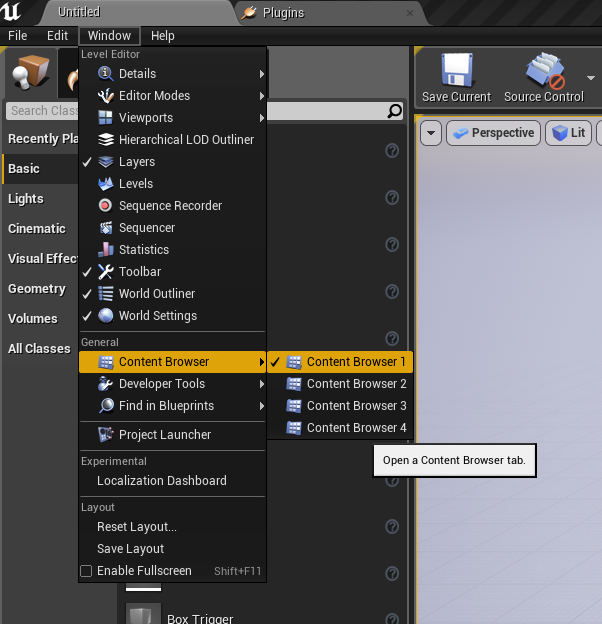Expand the Developer Tools submenu

[x=172, y=384]
